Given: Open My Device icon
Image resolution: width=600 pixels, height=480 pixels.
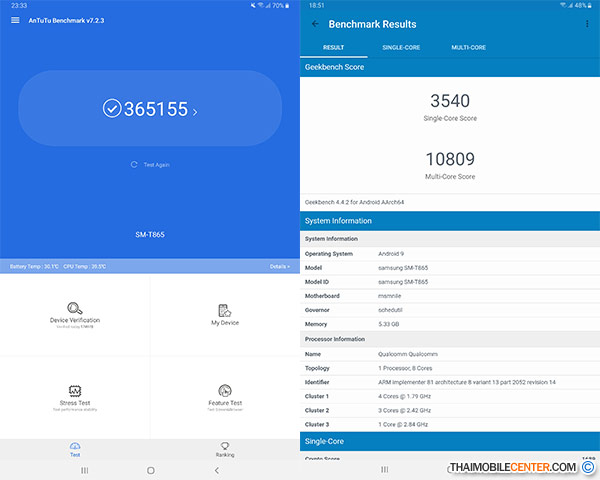Looking at the screenshot, I should (x=225, y=310).
